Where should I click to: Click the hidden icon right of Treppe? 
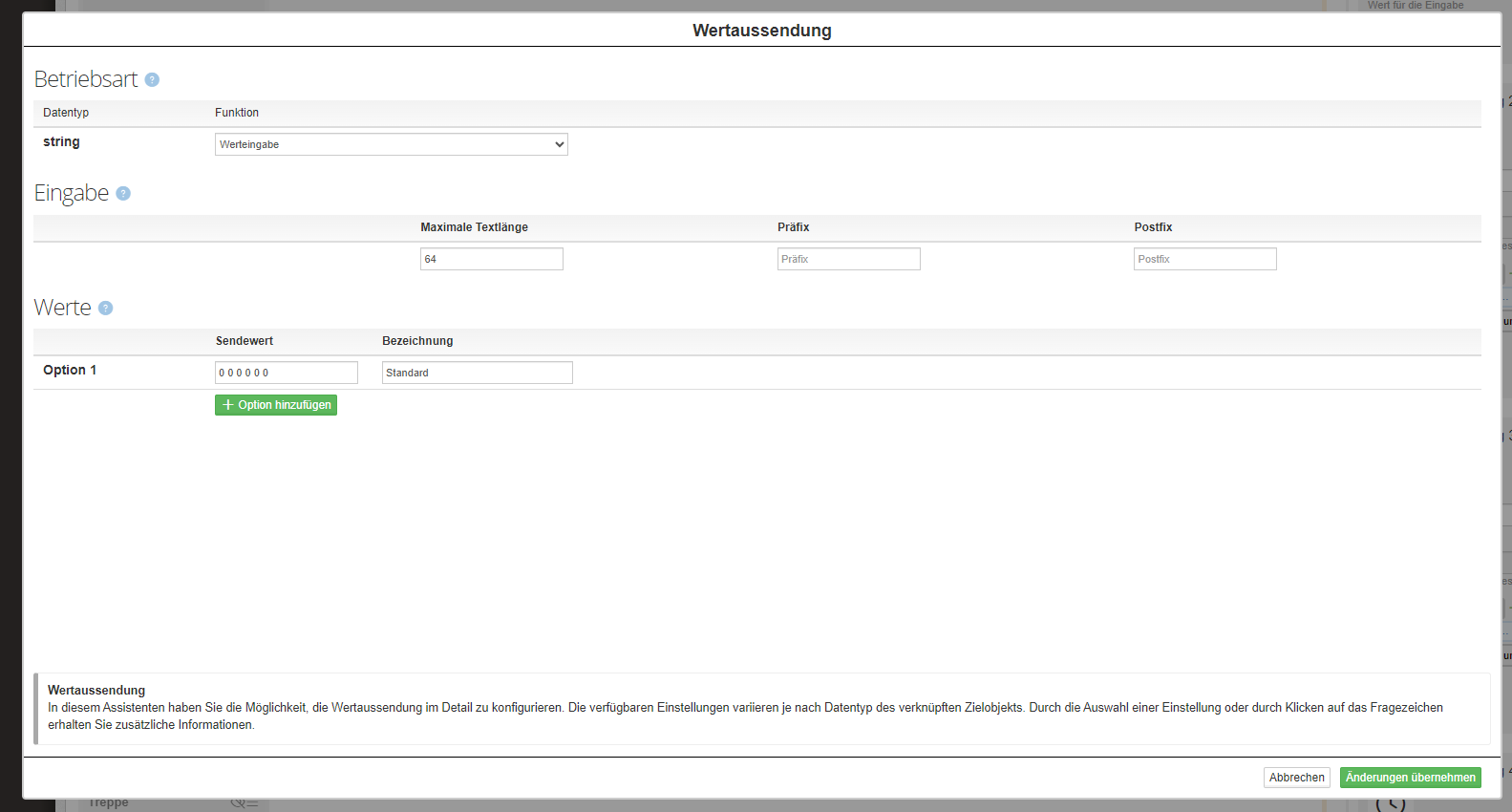[244, 803]
